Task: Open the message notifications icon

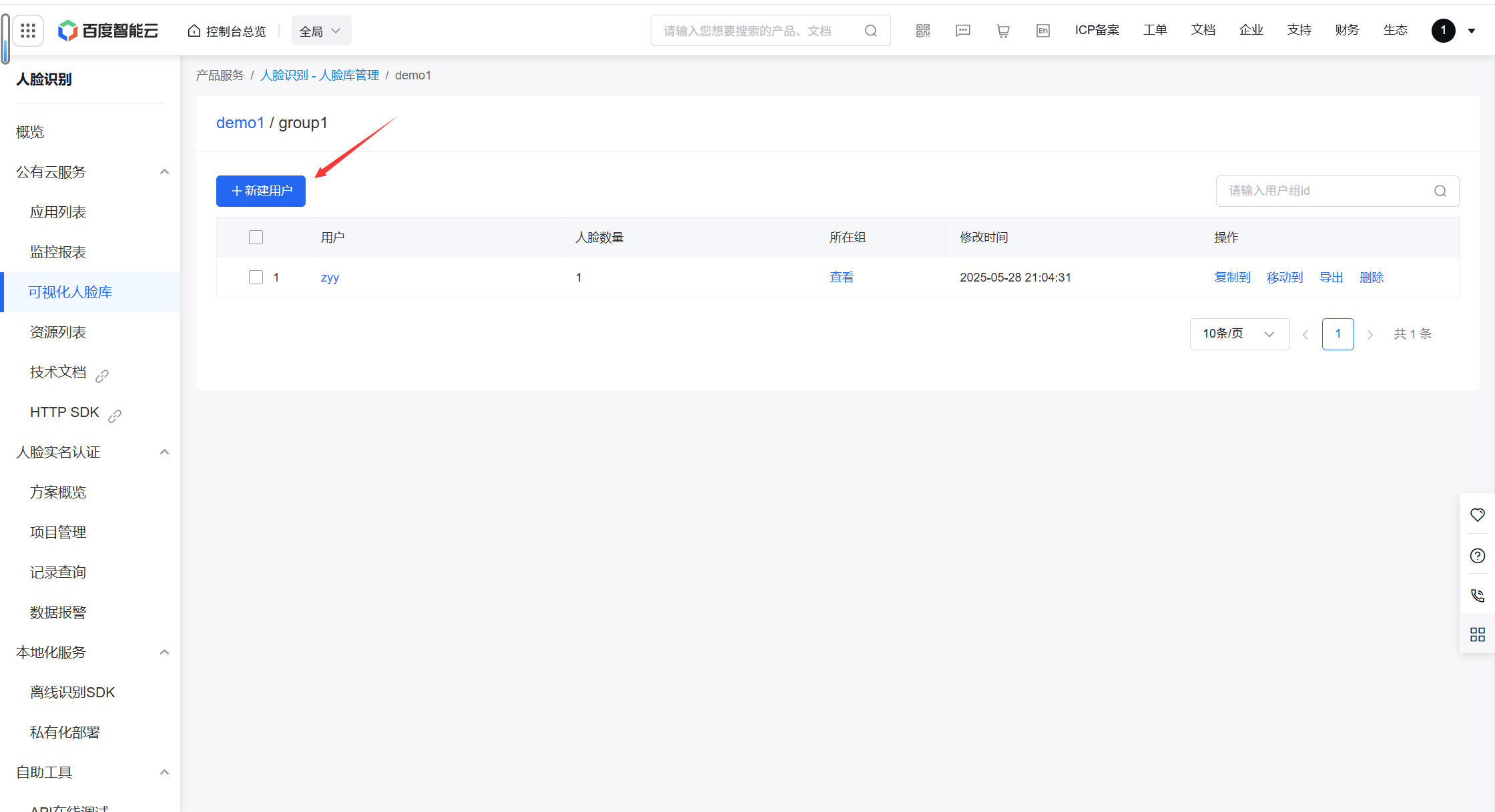Action: coord(962,31)
